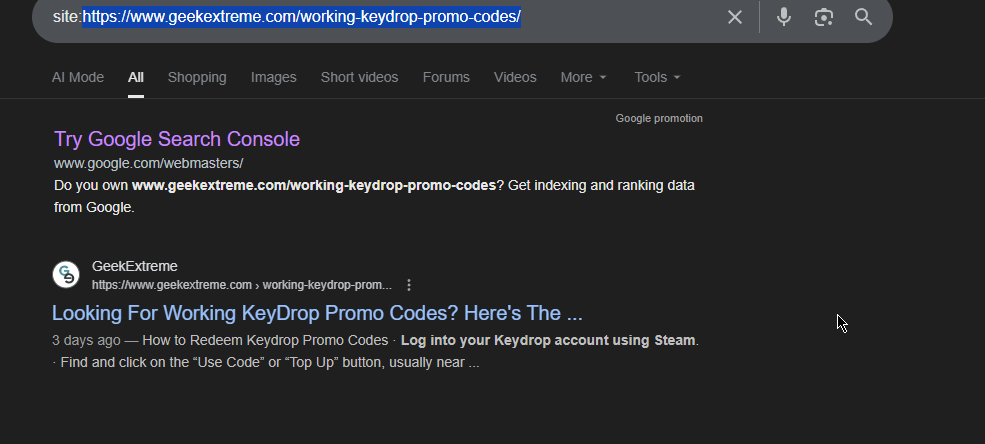
Task: Select the All results tab
Action: coord(136,77)
